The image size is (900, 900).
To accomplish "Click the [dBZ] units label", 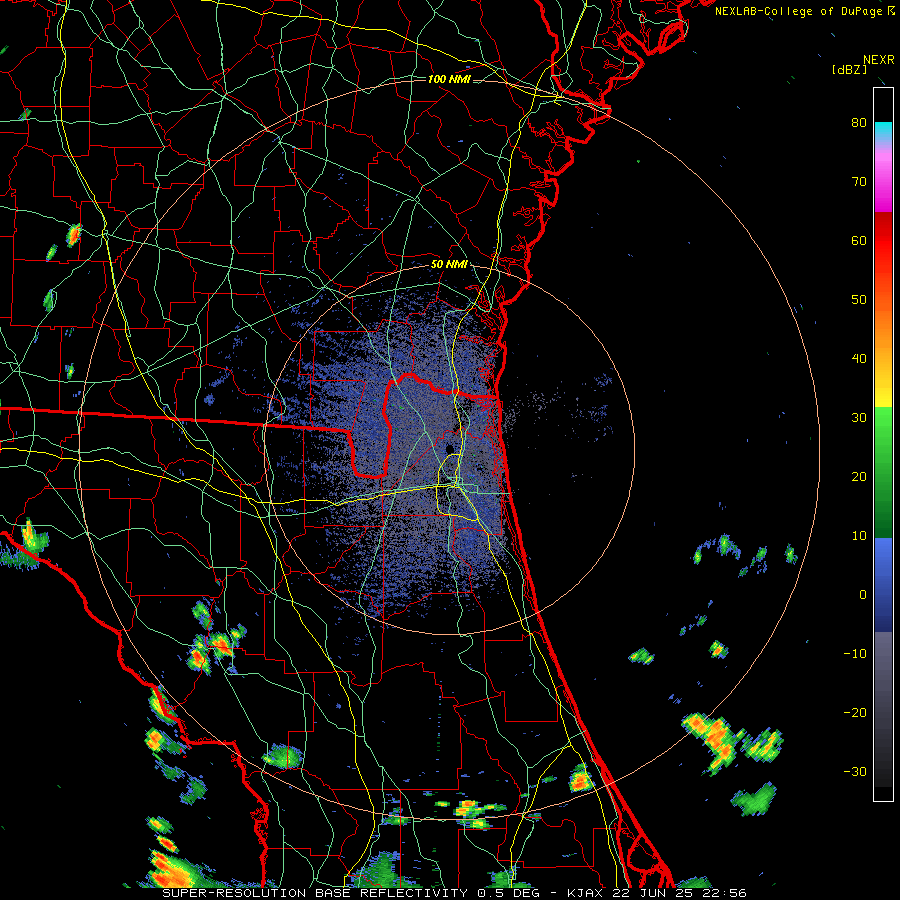I will pos(849,70).
